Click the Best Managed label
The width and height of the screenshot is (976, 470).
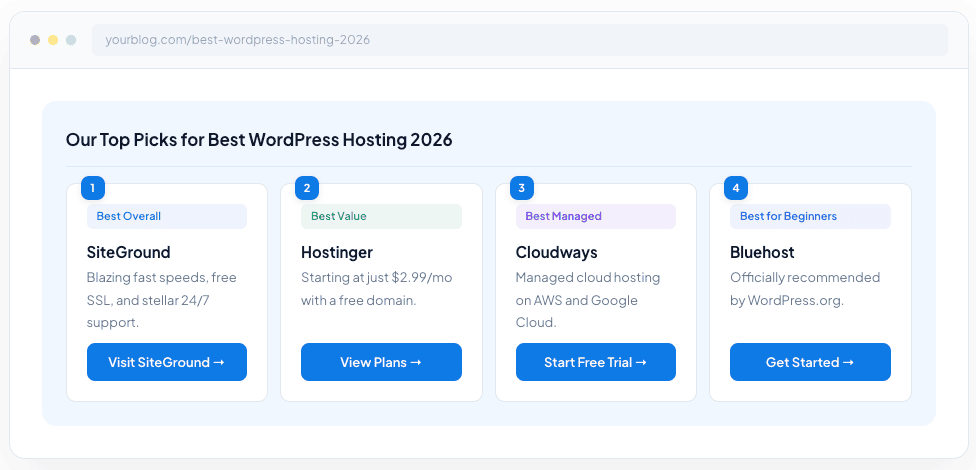tap(596, 217)
